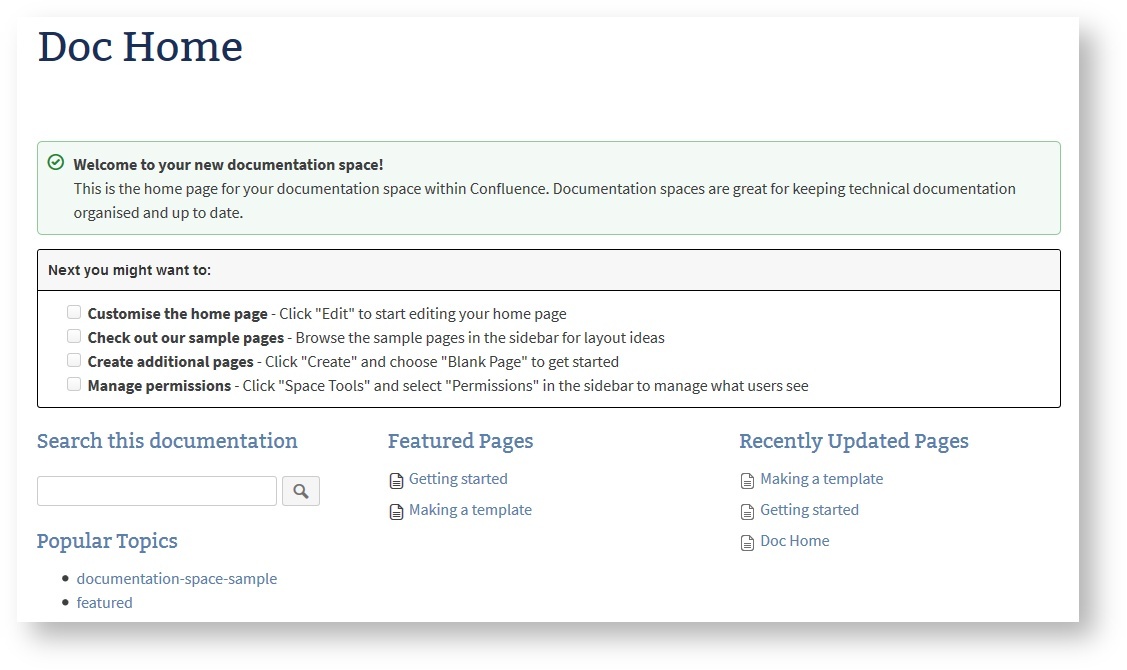Check the Check out our sample pages box

pyautogui.click(x=74, y=337)
